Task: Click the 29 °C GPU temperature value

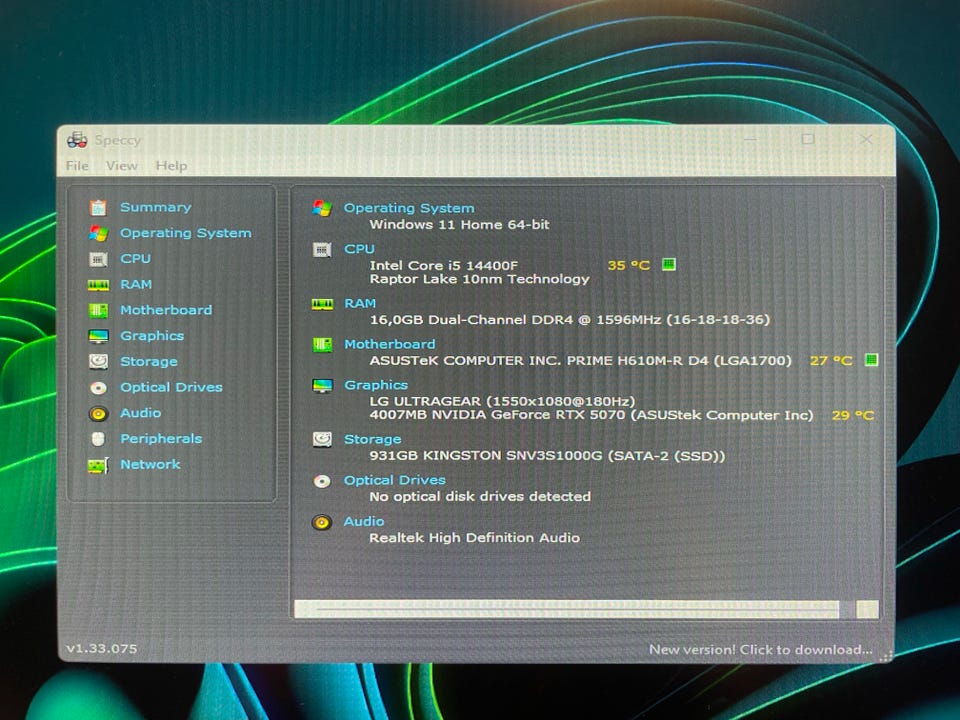Action: 853,415
